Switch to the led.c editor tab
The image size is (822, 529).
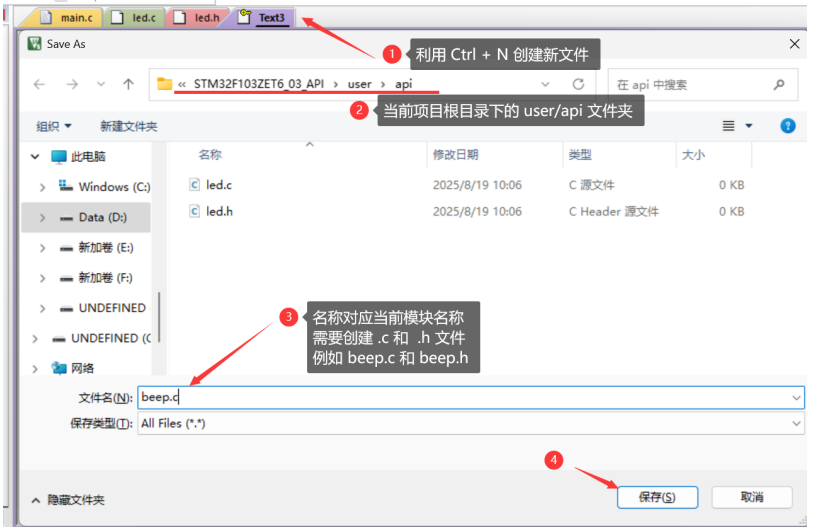pos(135,18)
